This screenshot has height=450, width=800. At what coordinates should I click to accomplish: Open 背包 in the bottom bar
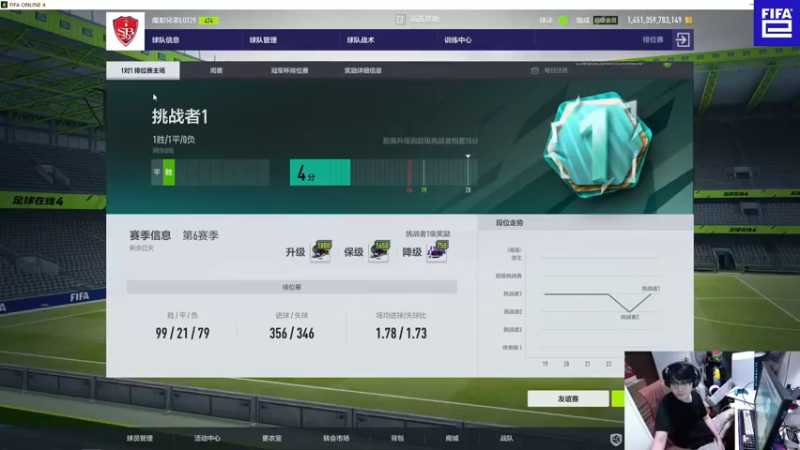[x=397, y=438]
